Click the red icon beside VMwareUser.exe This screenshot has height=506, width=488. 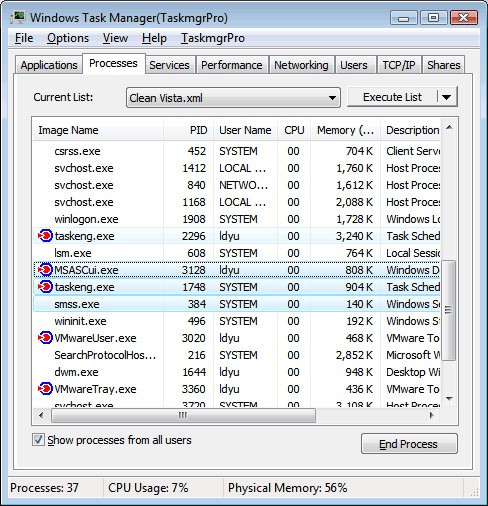tap(45, 338)
